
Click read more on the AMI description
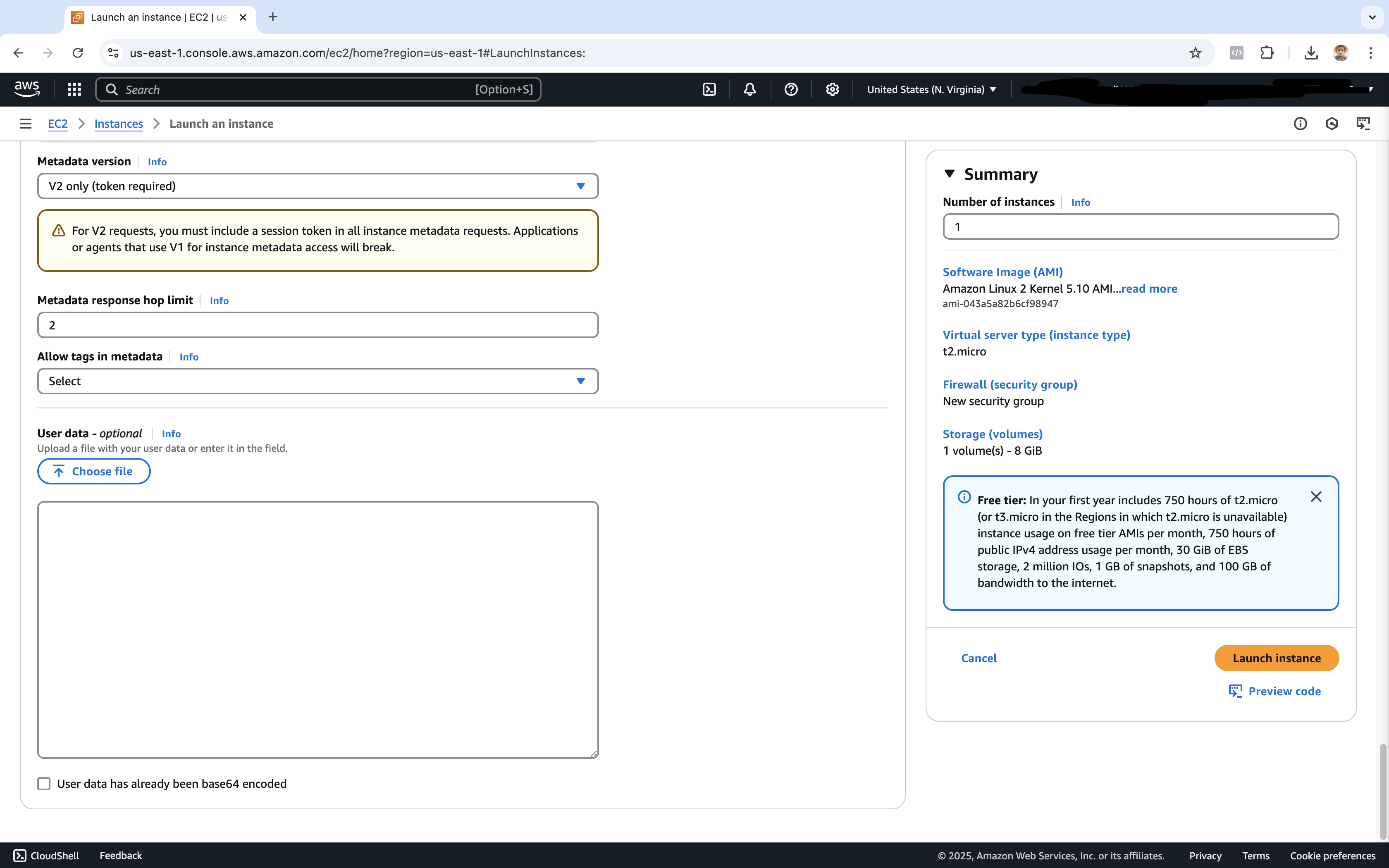1149,289
